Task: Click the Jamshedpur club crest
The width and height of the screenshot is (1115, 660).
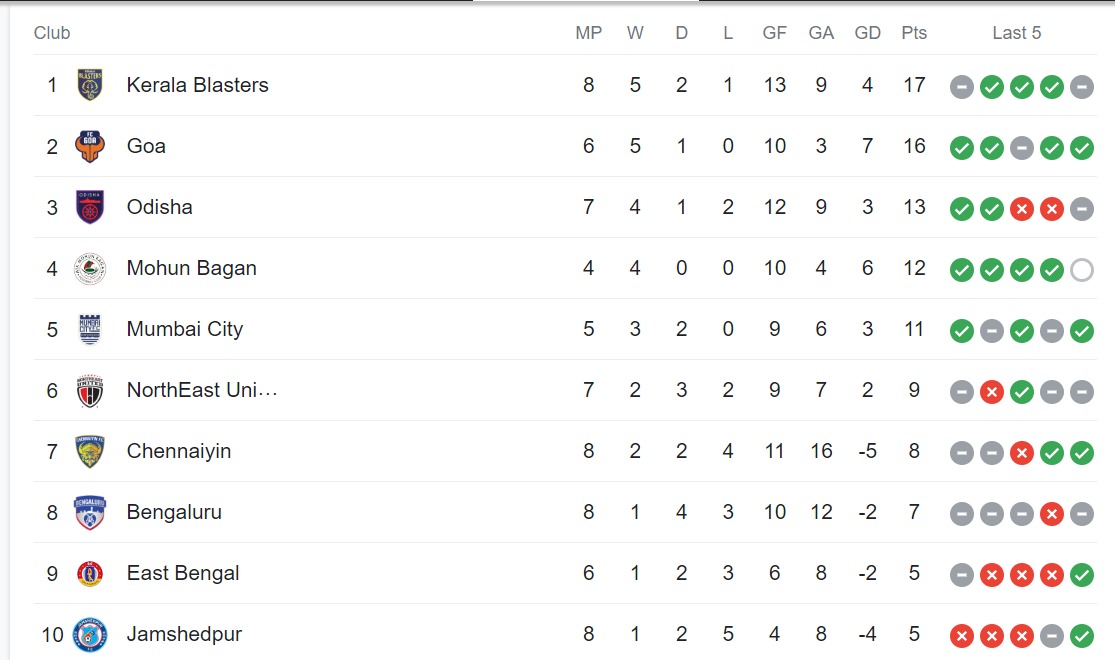Action: [x=90, y=634]
